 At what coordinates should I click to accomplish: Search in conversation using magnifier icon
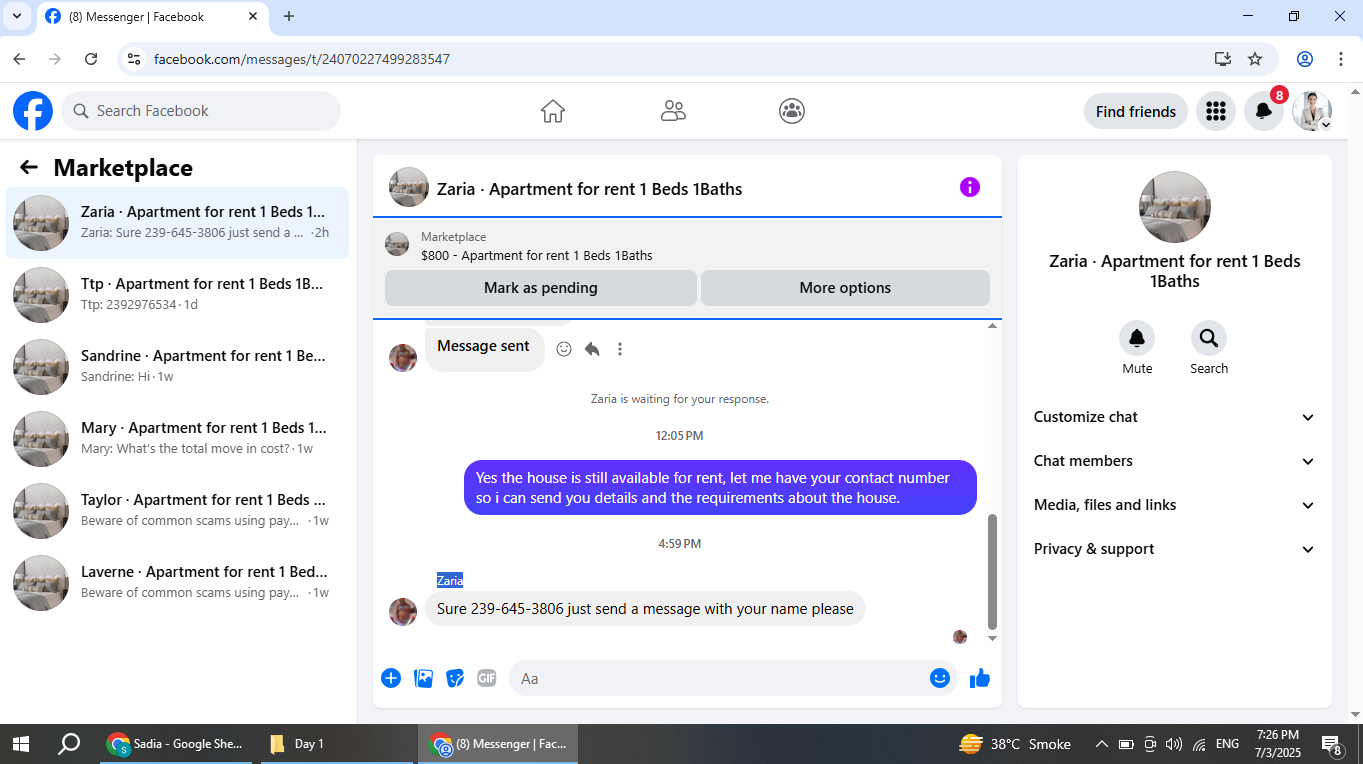click(x=1209, y=338)
